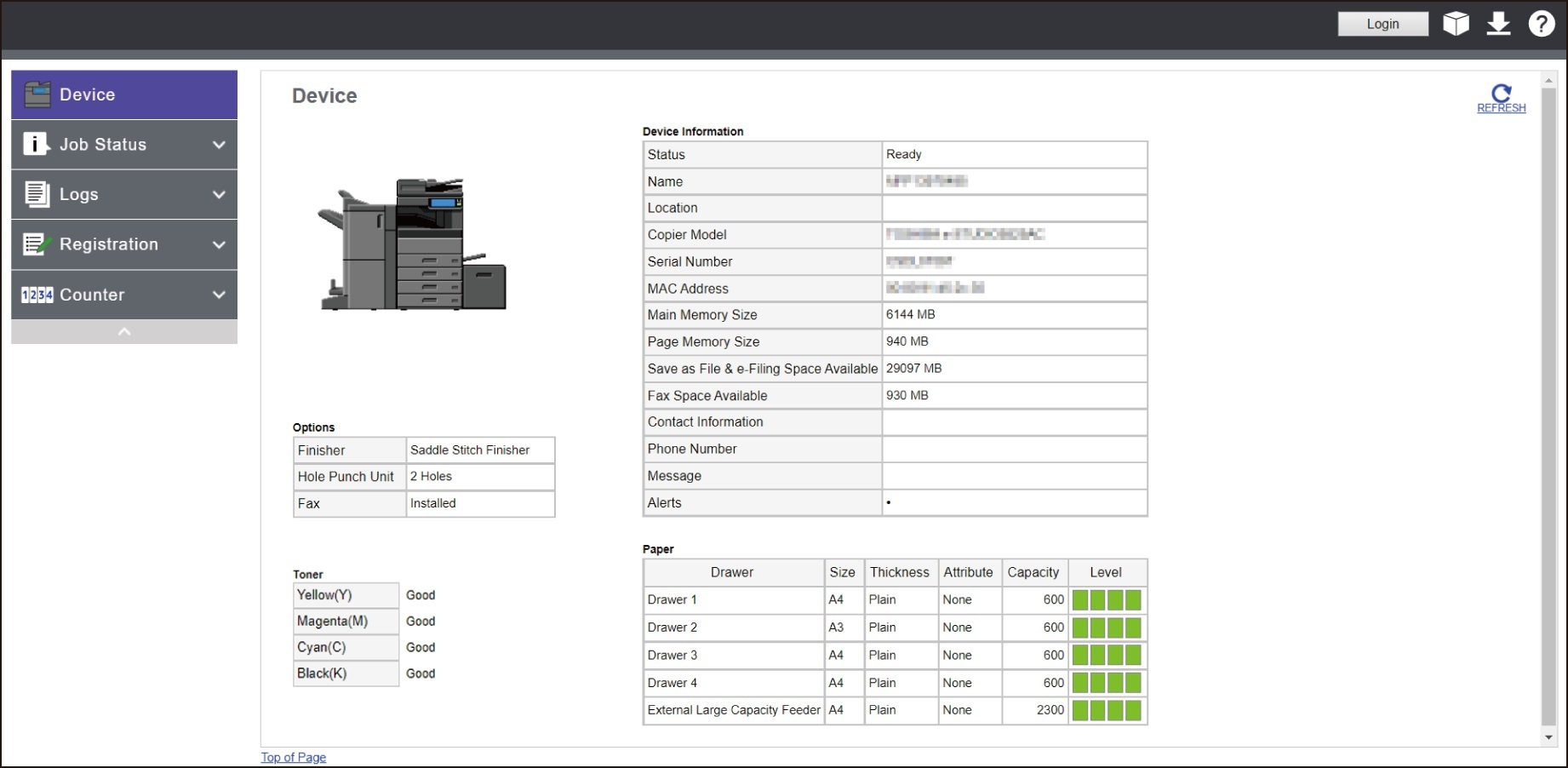Screen dimensions: 1568x768
Task: Click the circular Refresh arrow icon
Action: click(x=1502, y=93)
